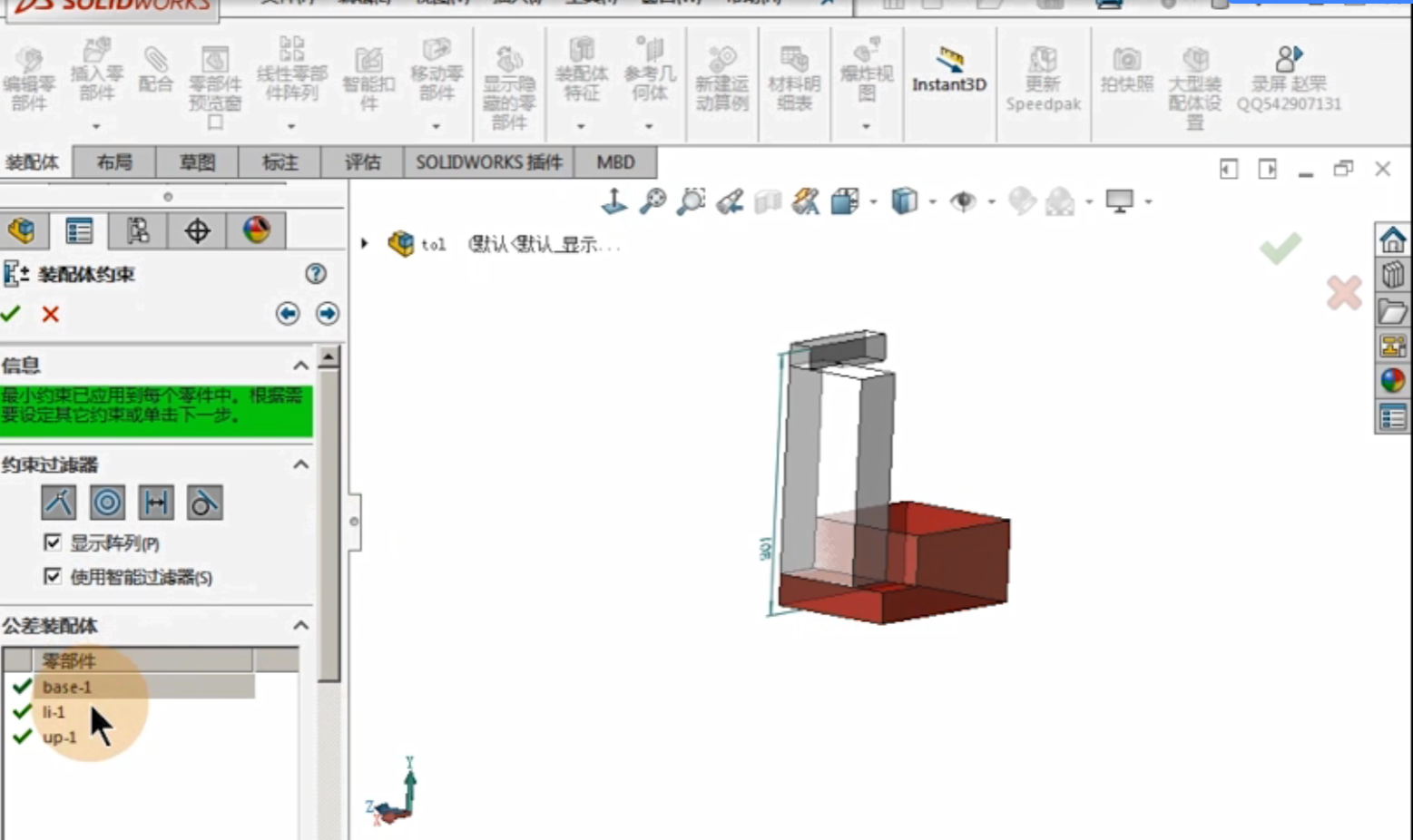Image resolution: width=1413 pixels, height=840 pixels.
Task: Open the help question mark icon
Action: [316, 274]
